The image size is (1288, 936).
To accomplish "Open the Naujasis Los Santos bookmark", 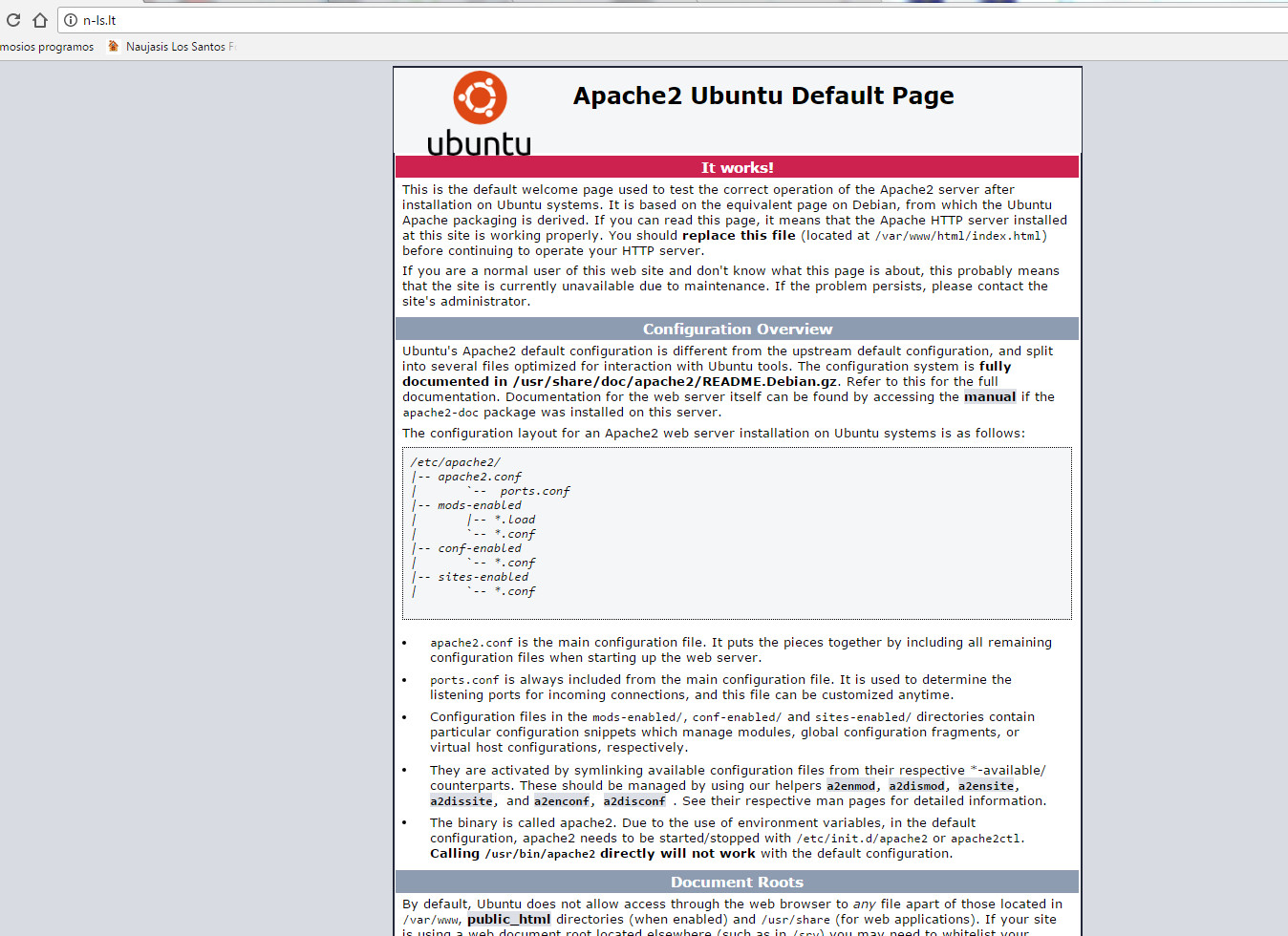I will click(172, 47).
